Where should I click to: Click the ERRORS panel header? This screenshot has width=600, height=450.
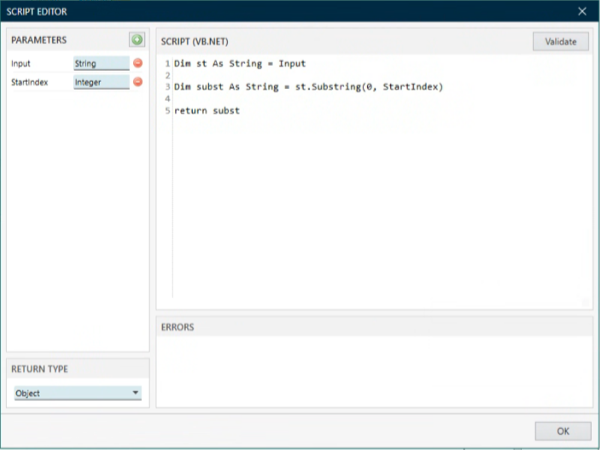tap(178, 327)
